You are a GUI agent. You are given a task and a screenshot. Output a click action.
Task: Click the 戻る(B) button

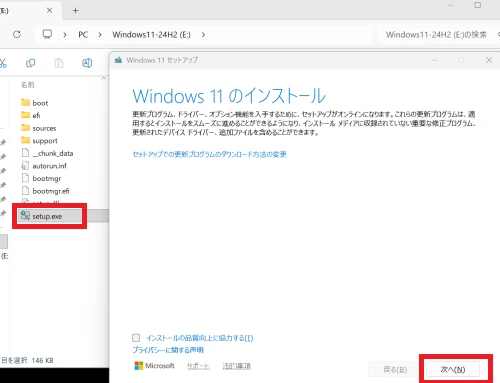(395, 369)
